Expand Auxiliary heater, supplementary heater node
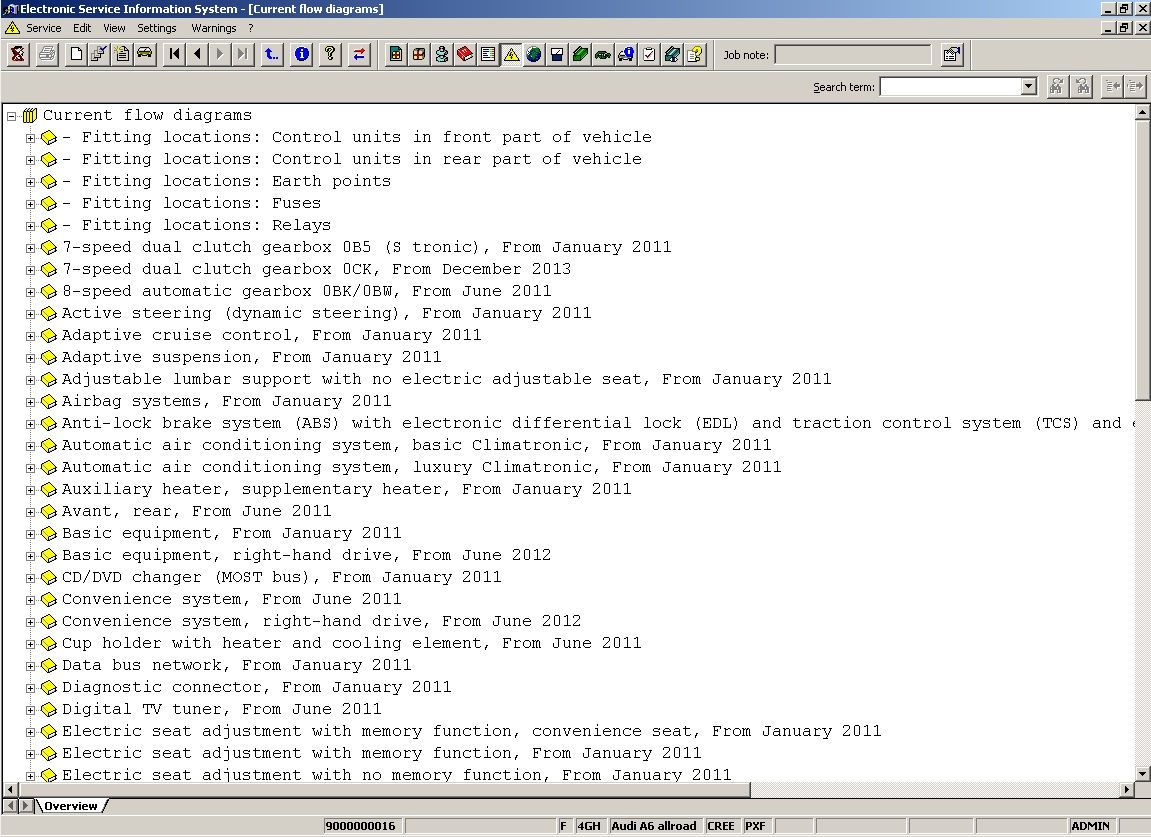Viewport: 1151px width, 837px height. tap(30, 490)
